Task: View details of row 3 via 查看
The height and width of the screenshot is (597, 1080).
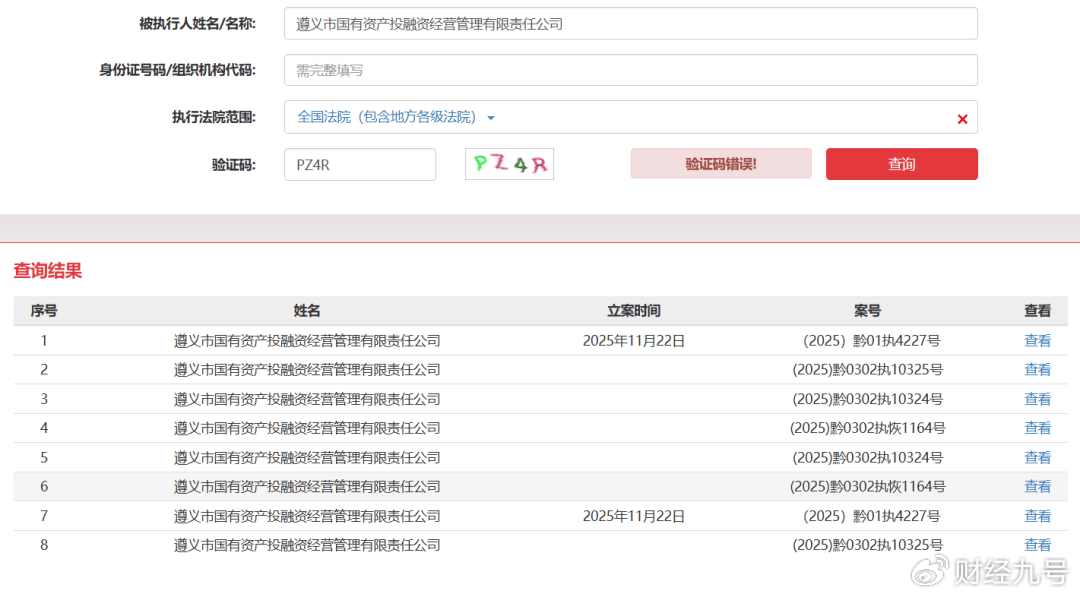Action: point(1037,399)
